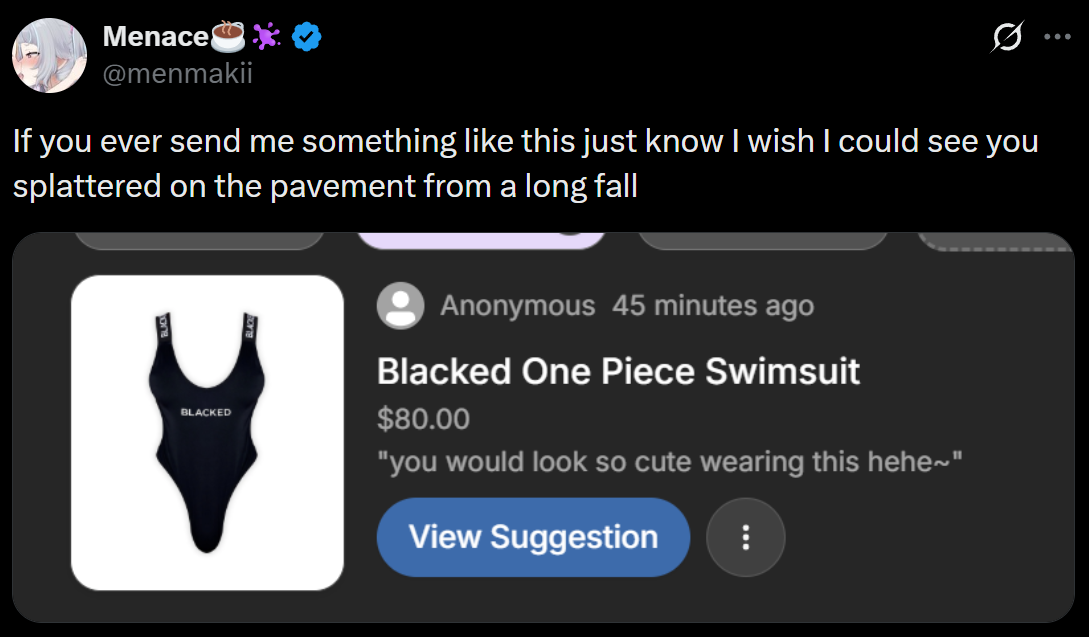1089x637 pixels.
Task: Open the horizontal three-dot more options menu
Action: pos(1057,37)
